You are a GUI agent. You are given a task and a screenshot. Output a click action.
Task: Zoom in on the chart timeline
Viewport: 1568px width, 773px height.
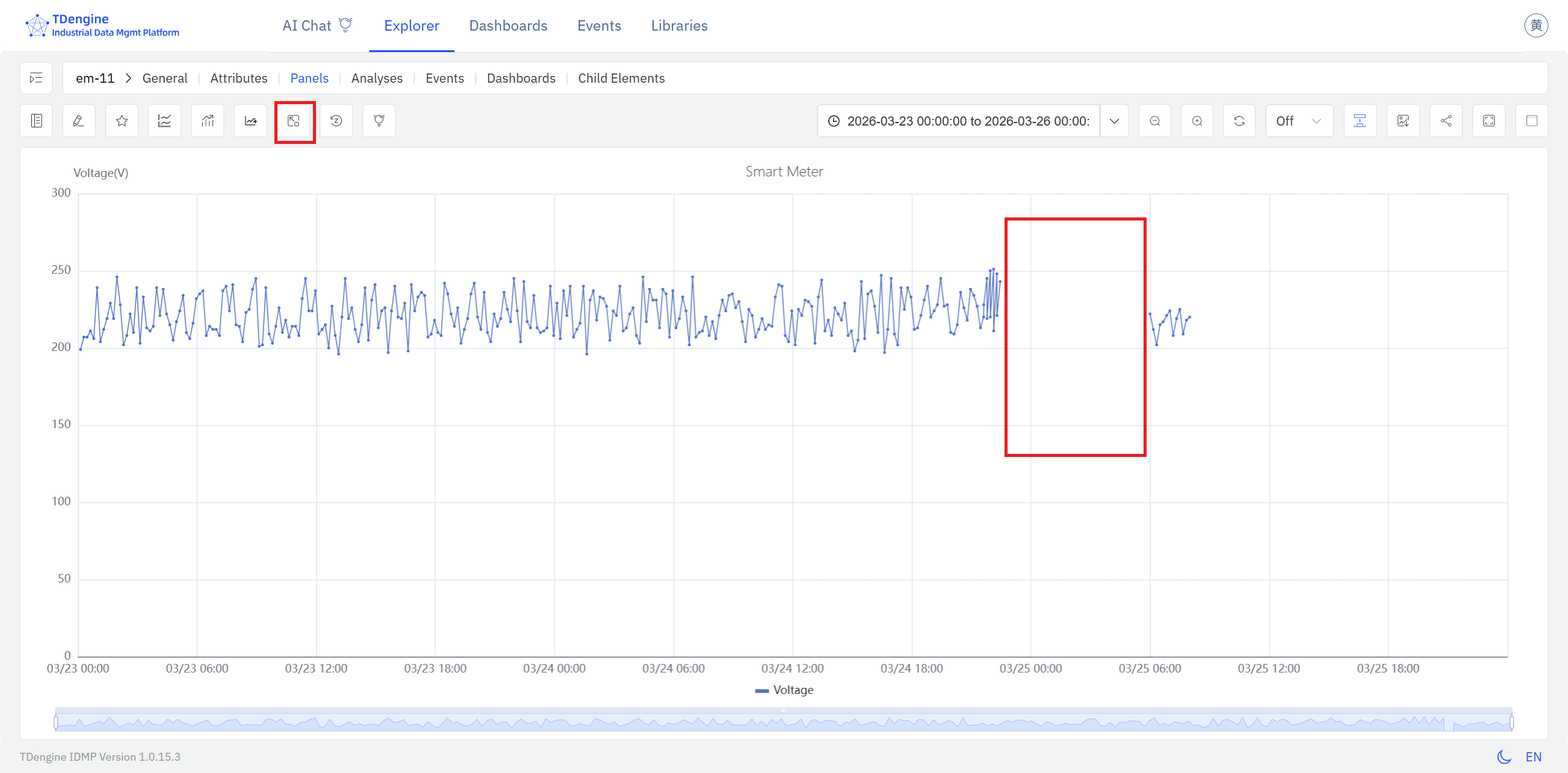click(1197, 121)
